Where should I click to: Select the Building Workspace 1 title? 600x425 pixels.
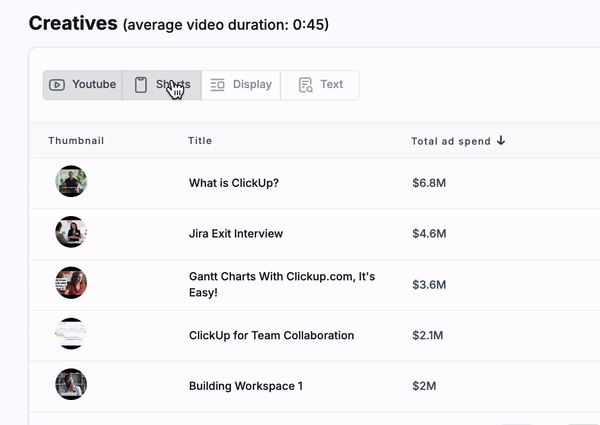pyautogui.click(x=246, y=386)
